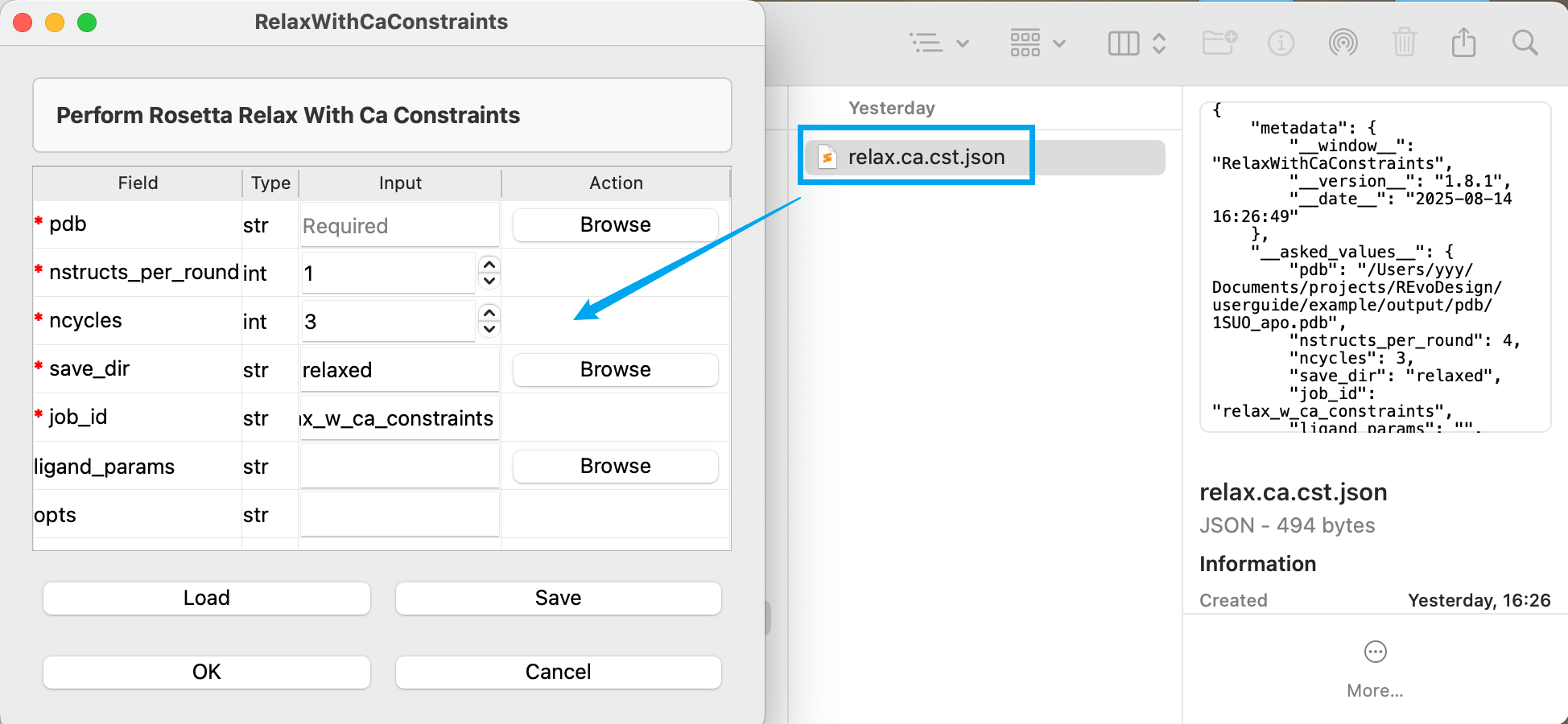
Task: Click the trash icon in Finder toolbar
Action: tap(1404, 42)
